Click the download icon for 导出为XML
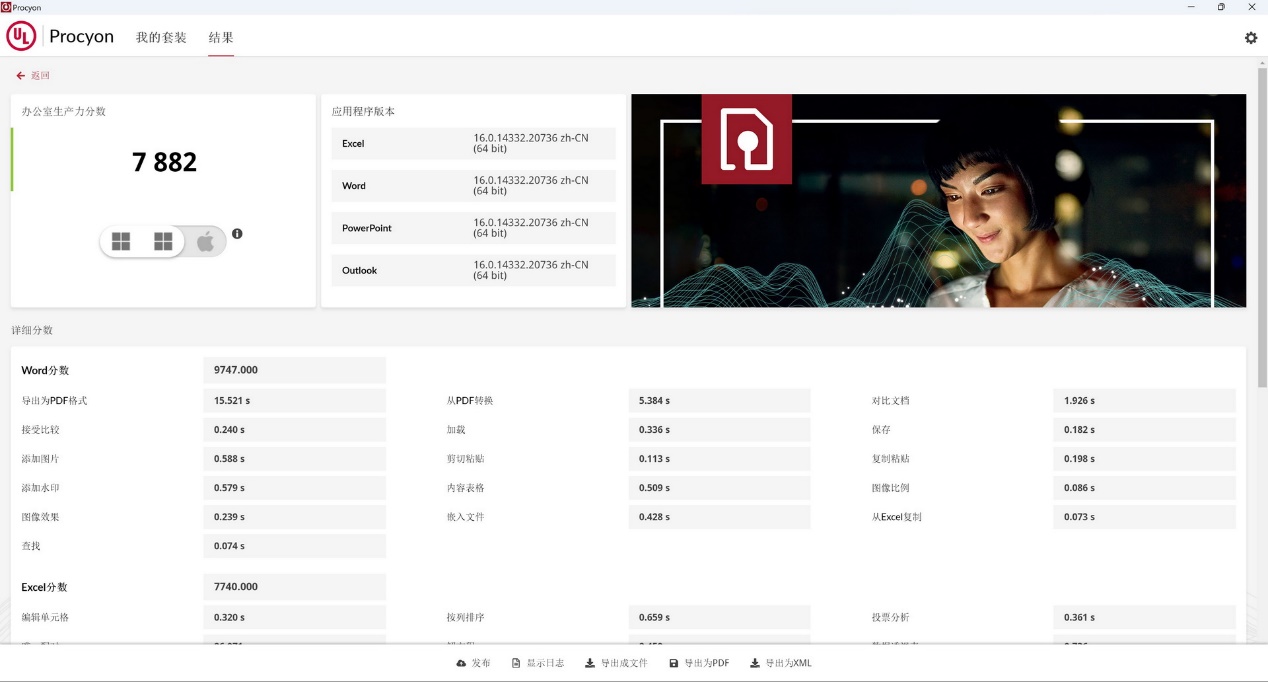Screen dimensions: 1268x682 pyautogui.click(x=755, y=662)
